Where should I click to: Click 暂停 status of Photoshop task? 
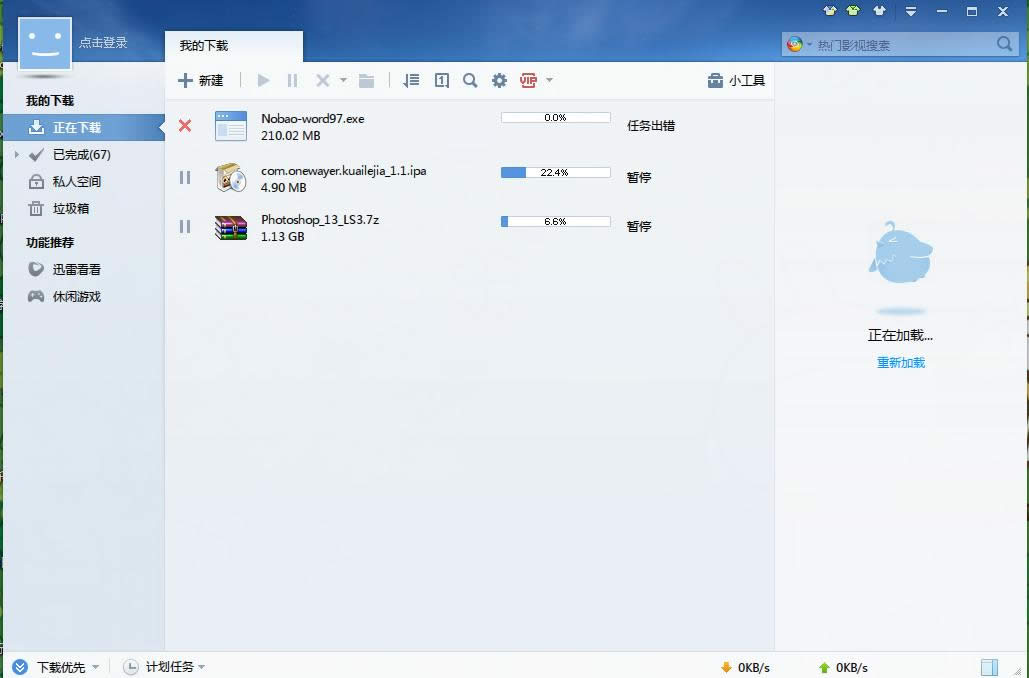[639, 226]
